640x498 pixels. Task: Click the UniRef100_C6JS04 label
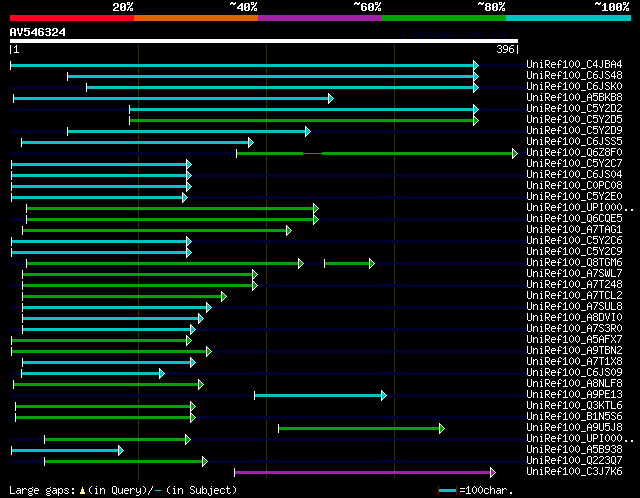(574, 175)
